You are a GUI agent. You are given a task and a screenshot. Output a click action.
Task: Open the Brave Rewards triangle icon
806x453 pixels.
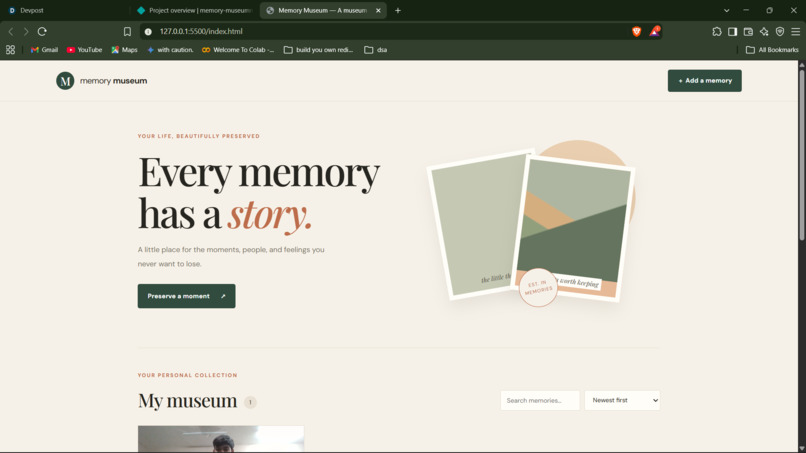pyautogui.click(x=654, y=31)
